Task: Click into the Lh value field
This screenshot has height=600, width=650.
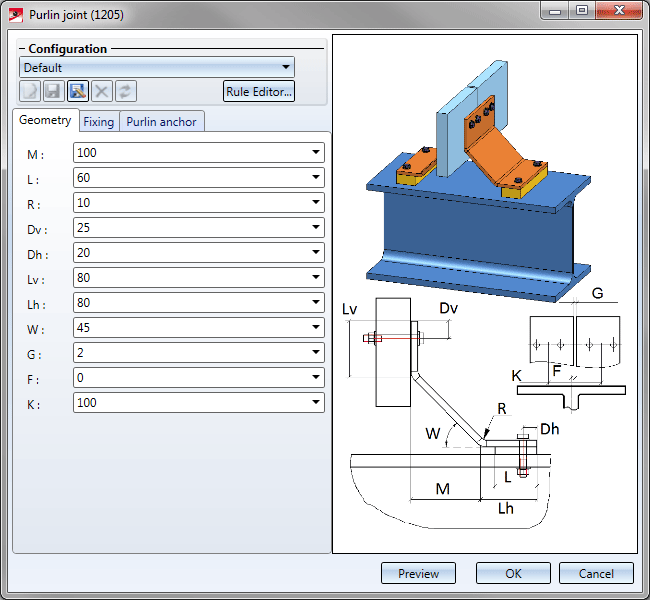Action: pos(190,303)
